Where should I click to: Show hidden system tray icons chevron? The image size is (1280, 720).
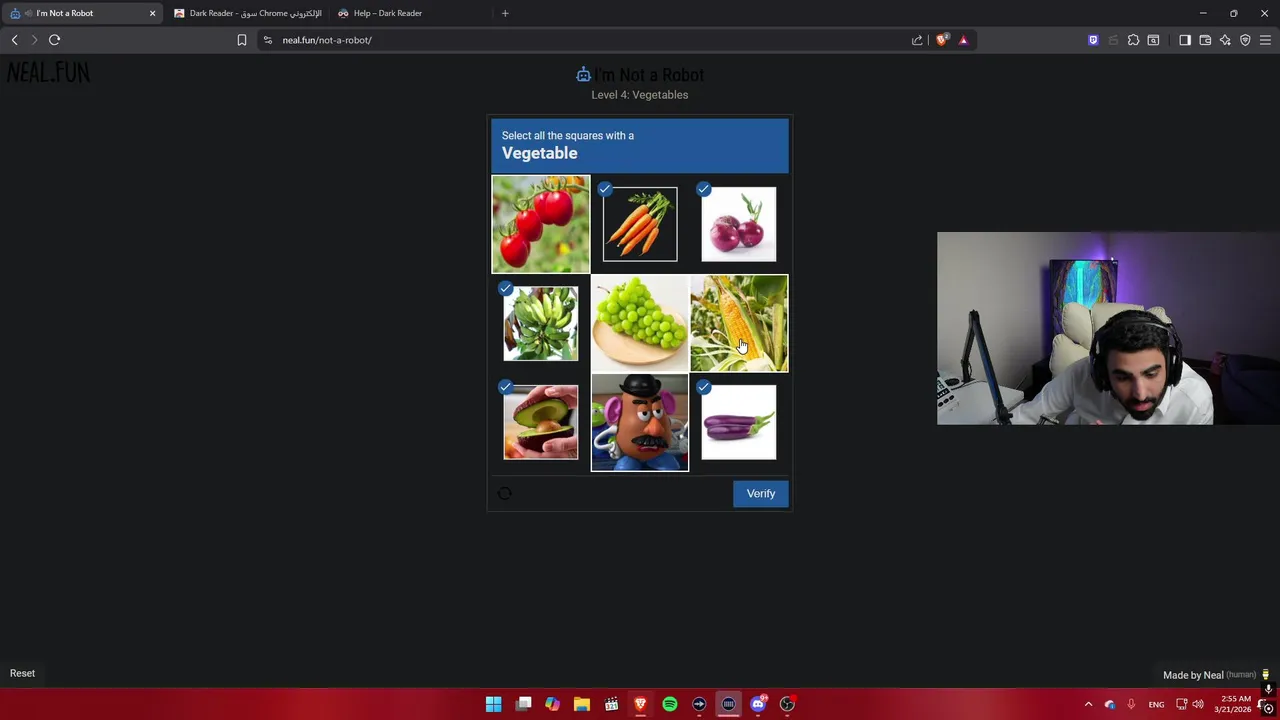(1088, 704)
